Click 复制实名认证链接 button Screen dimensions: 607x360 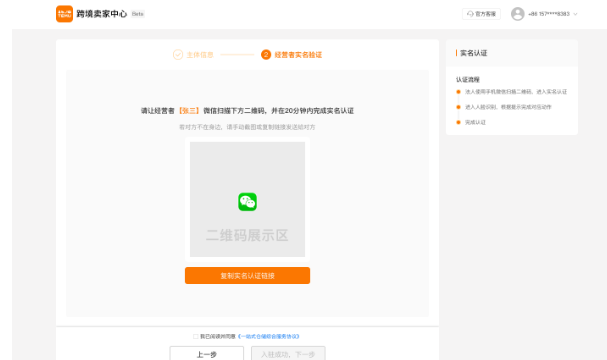[x=247, y=276]
